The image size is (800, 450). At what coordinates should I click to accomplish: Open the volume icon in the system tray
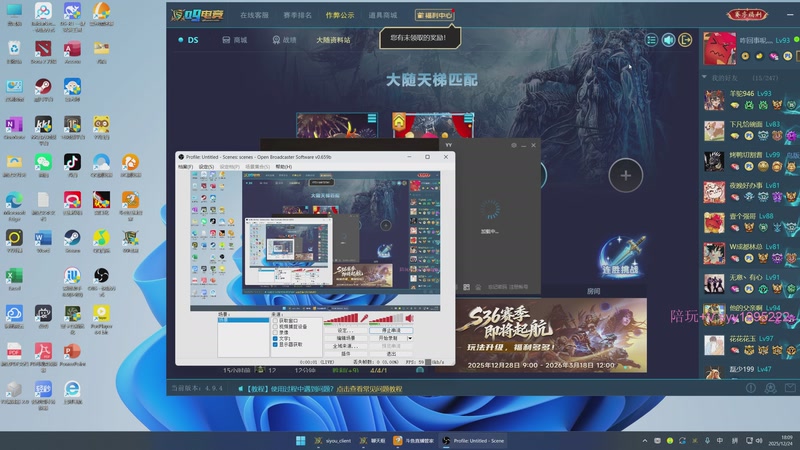click(x=759, y=440)
